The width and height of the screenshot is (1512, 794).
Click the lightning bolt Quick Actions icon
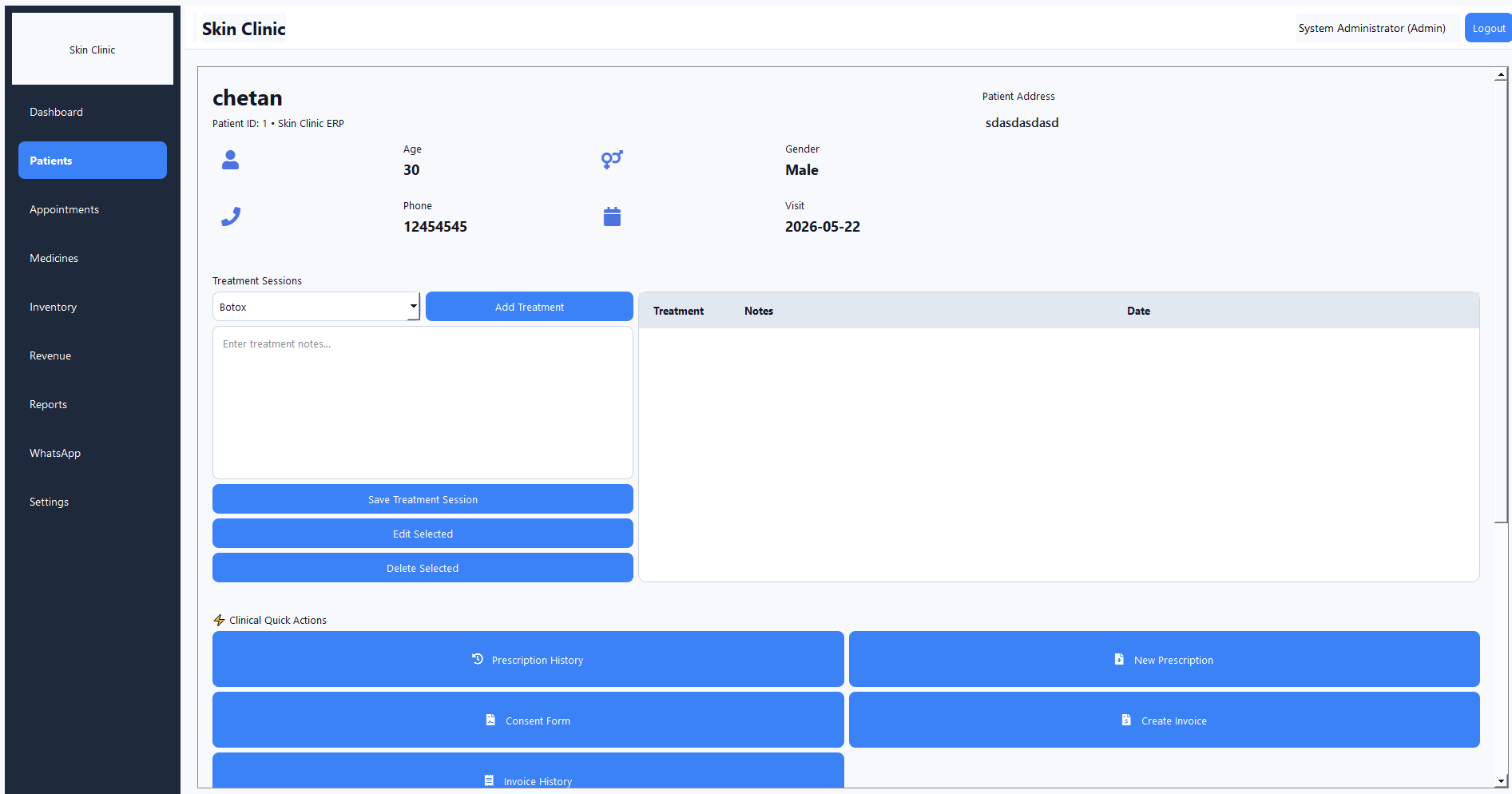(219, 620)
